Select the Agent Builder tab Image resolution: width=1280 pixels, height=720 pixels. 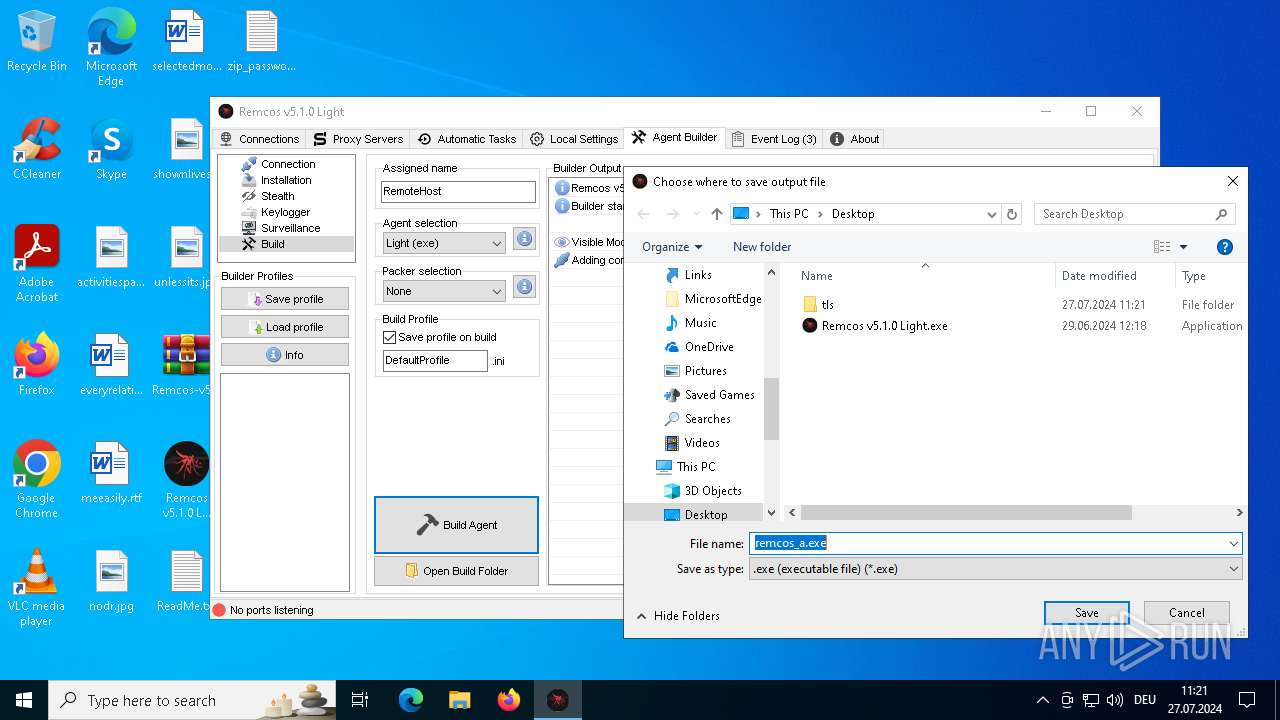click(674, 138)
